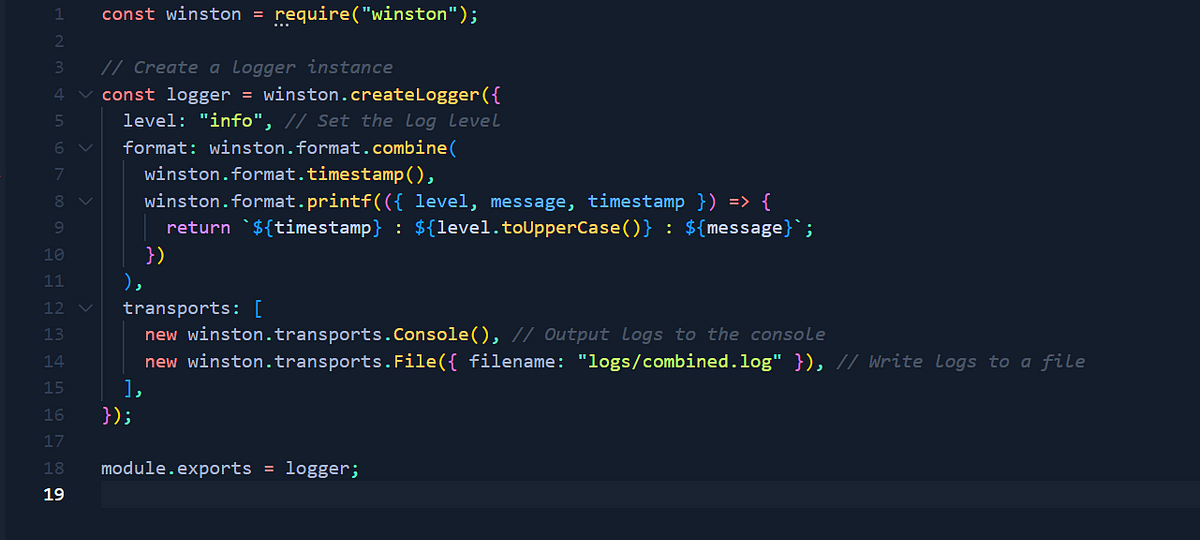Click the 'Write logs to a file' comment

961,361
